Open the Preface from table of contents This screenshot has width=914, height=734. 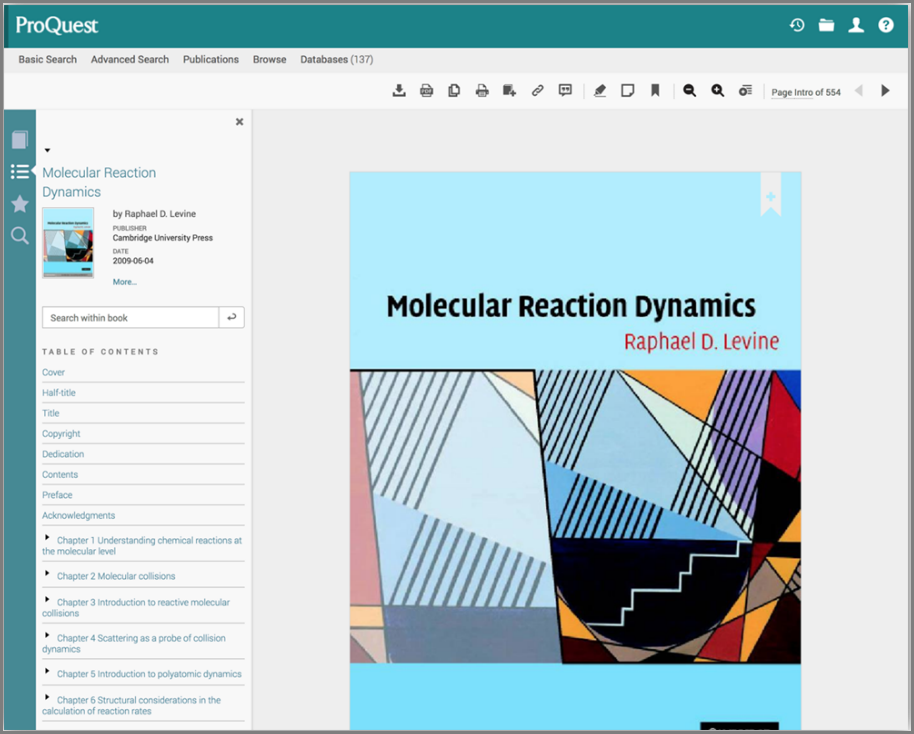tap(57, 494)
